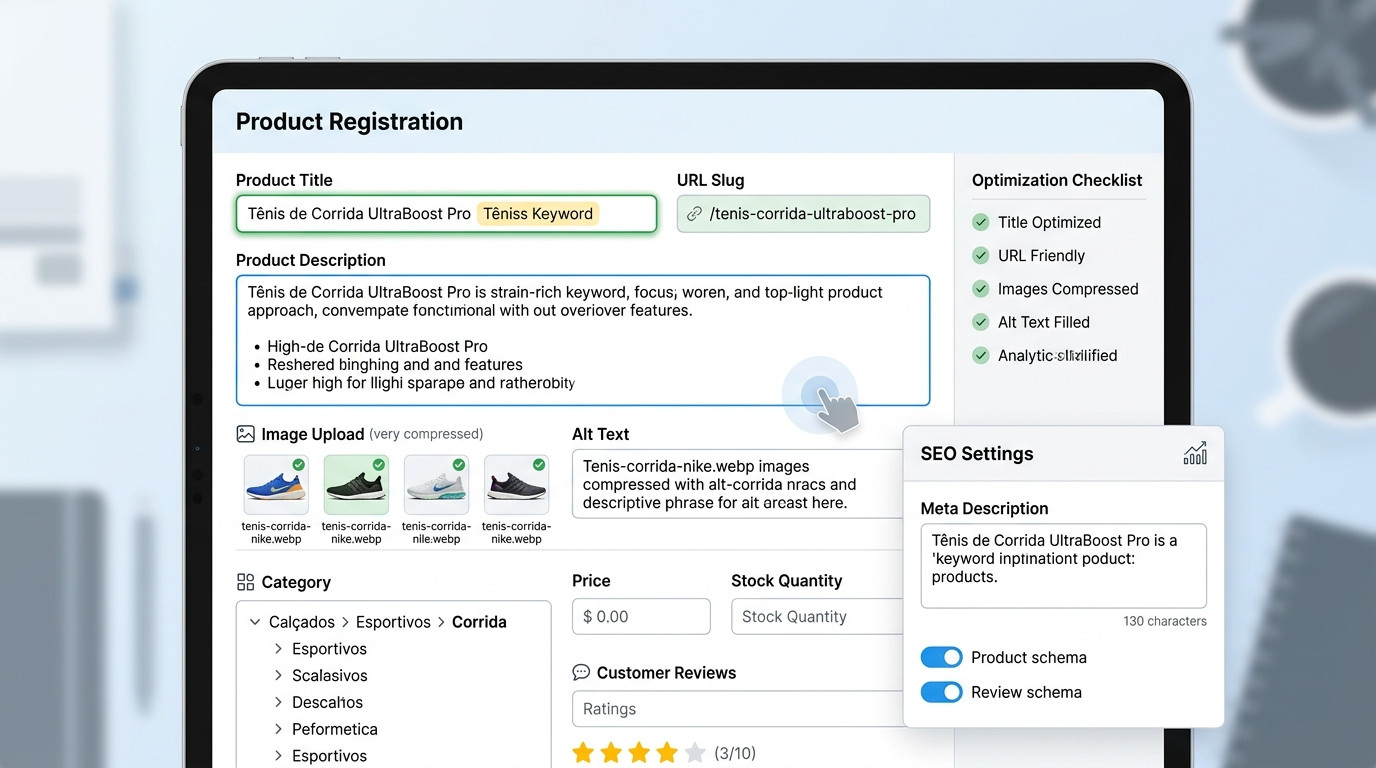Toggle the URL Friendly check mark

(x=981, y=255)
